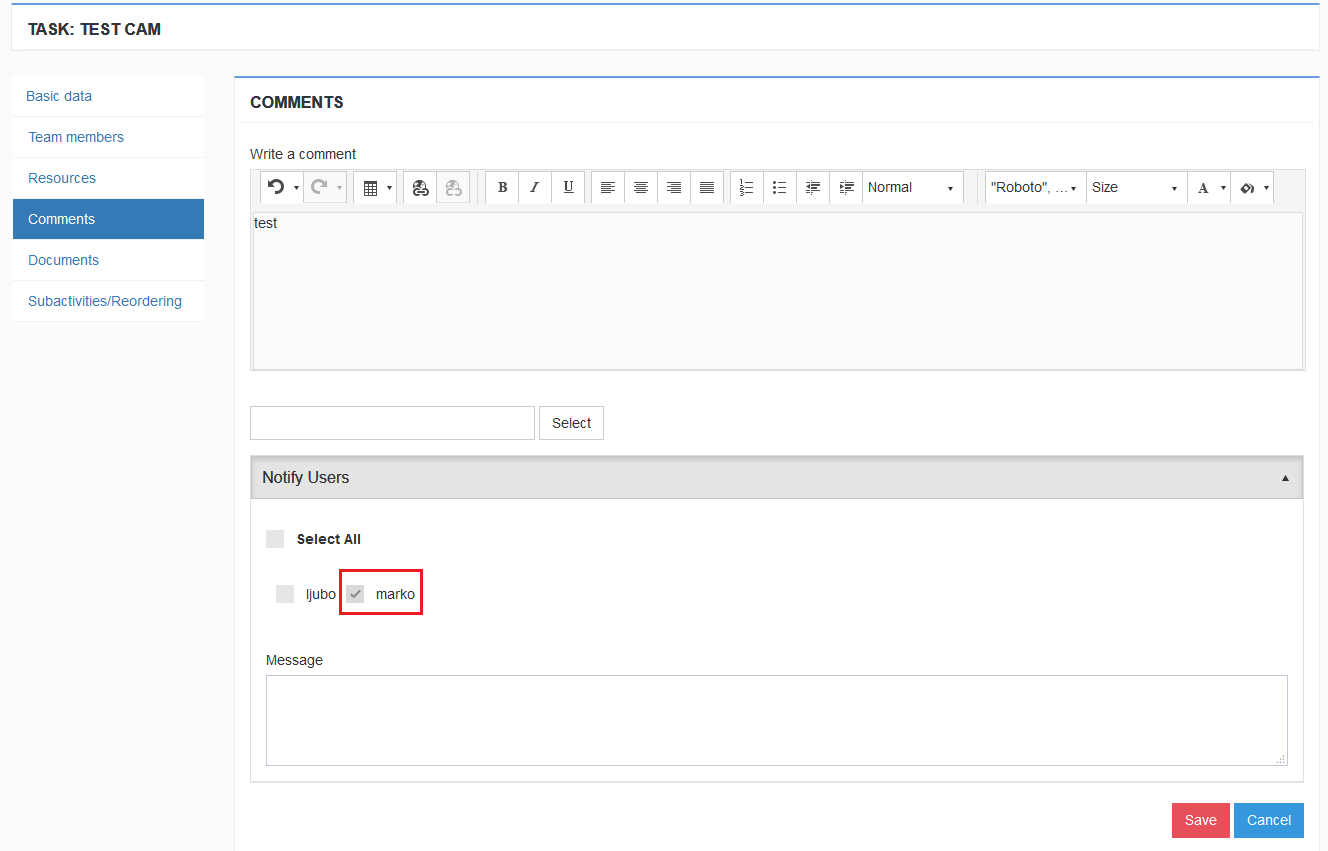
Task: Align text left
Action: point(608,188)
